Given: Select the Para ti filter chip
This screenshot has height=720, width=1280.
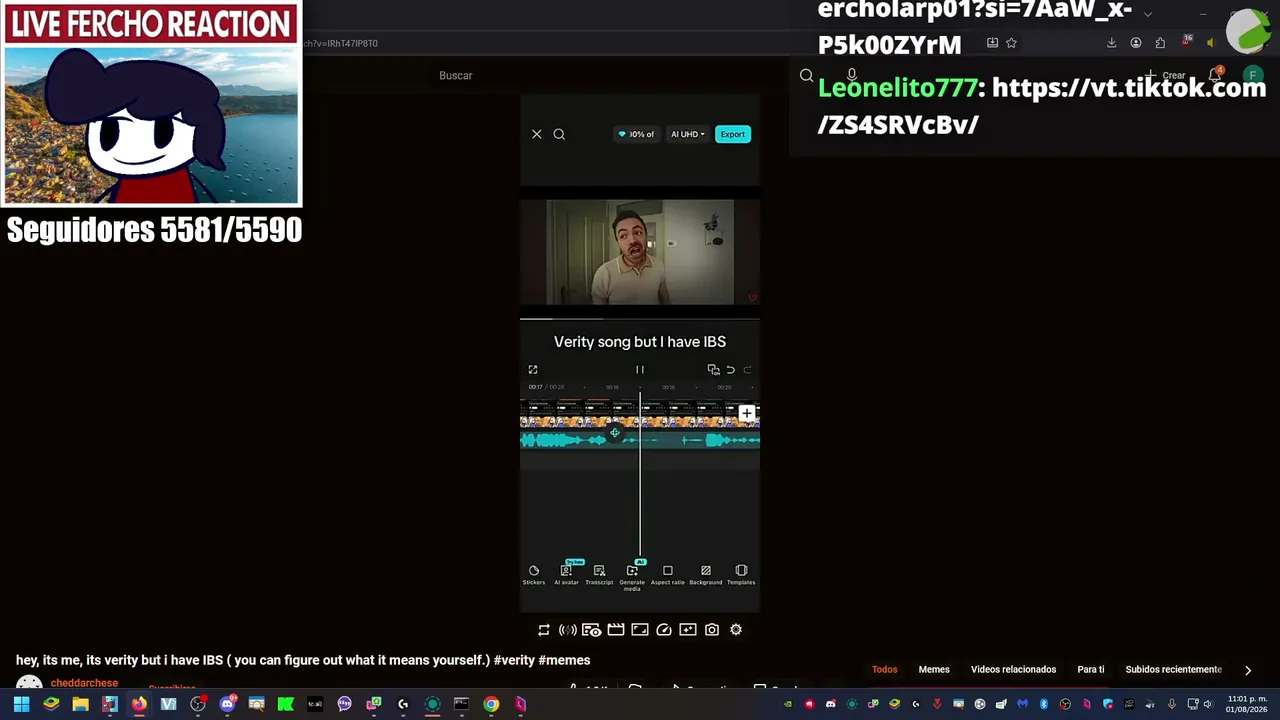Looking at the screenshot, I should click(1091, 670).
